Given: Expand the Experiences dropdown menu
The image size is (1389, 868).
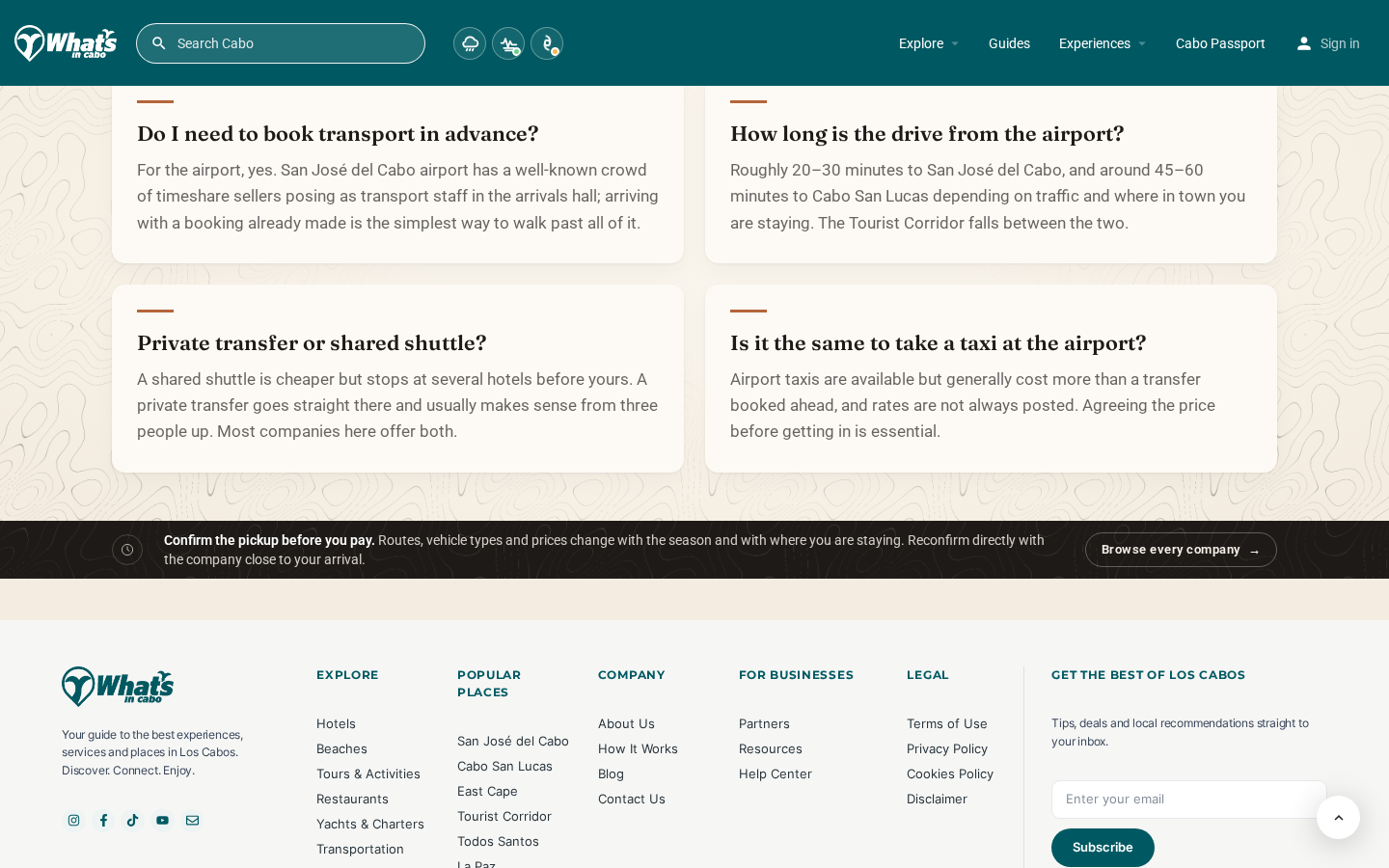Looking at the screenshot, I should (x=1103, y=43).
